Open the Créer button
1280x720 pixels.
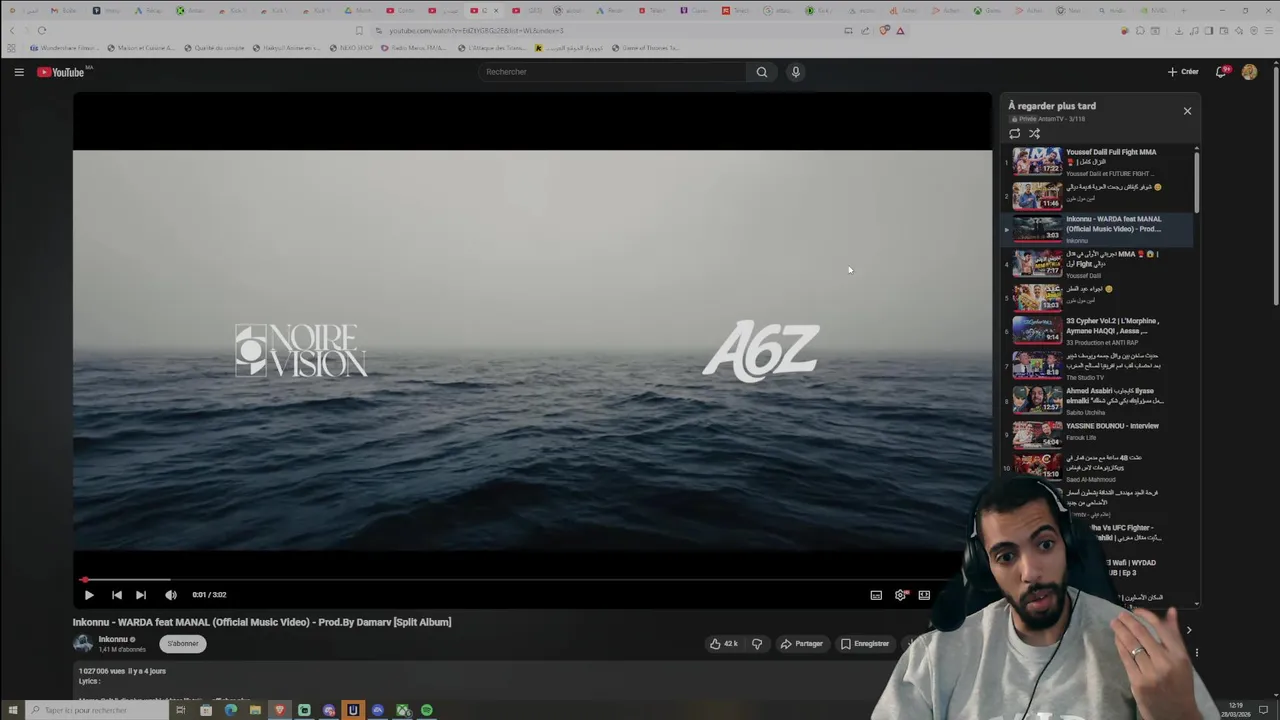(1183, 72)
